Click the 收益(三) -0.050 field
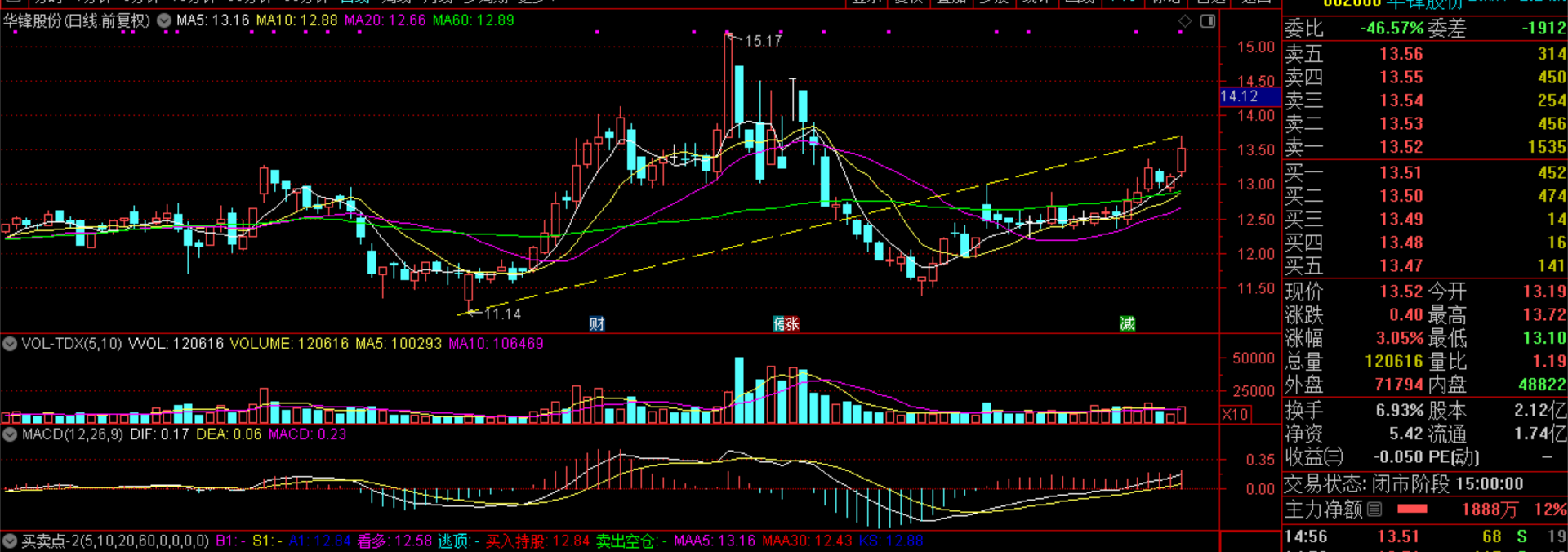1568x552 pixels. [x=1354, y=457]
